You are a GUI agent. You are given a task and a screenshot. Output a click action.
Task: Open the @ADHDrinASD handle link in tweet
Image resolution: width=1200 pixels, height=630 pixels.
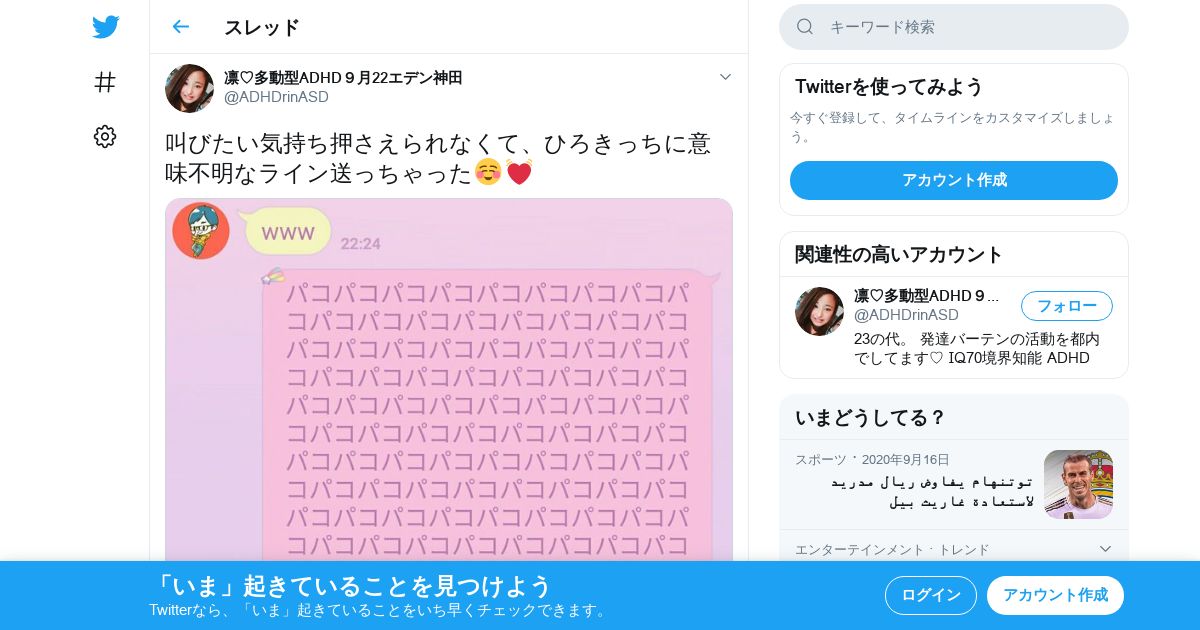point(276,97)
